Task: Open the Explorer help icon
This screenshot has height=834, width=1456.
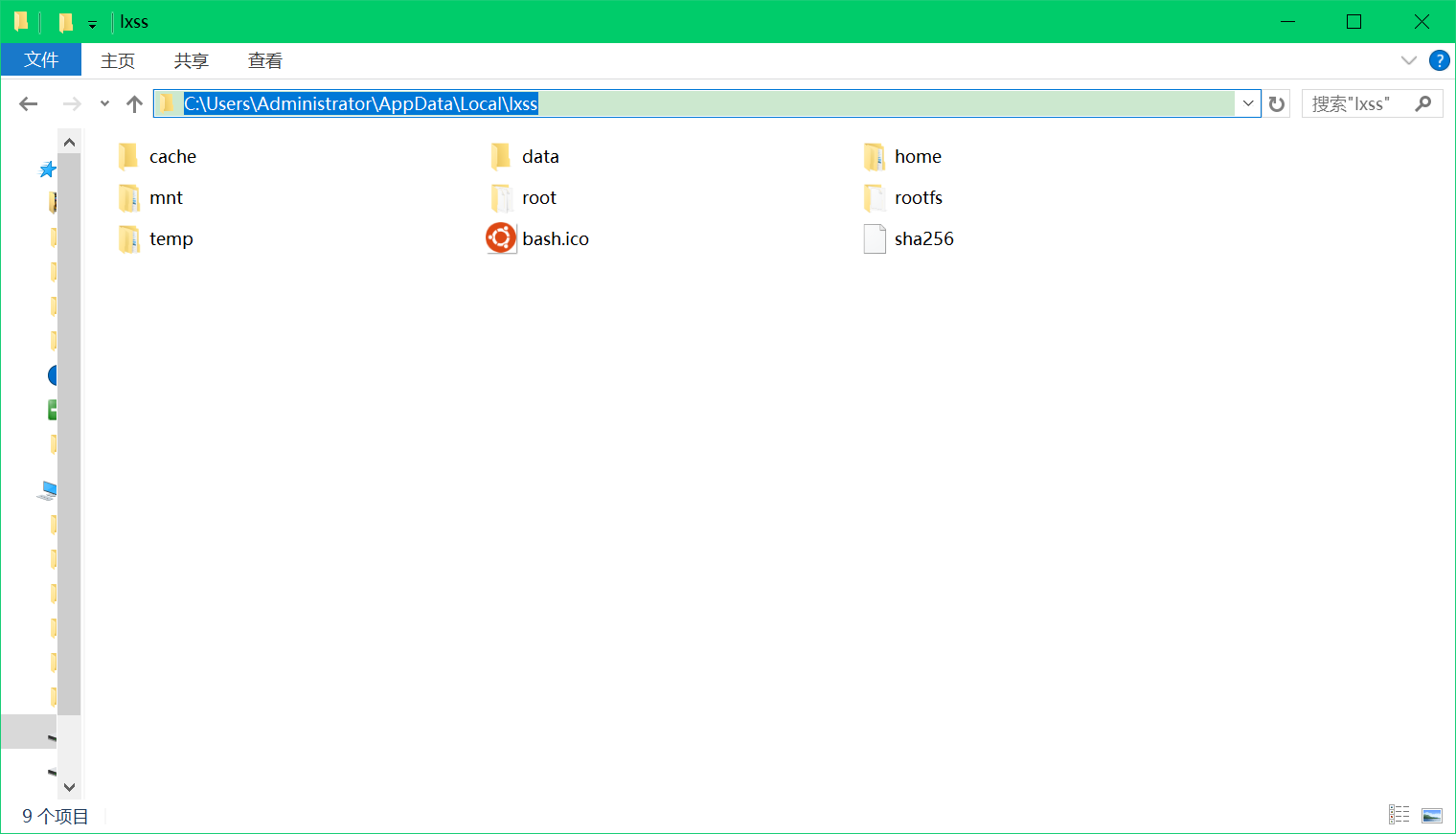Action: 1439,60
